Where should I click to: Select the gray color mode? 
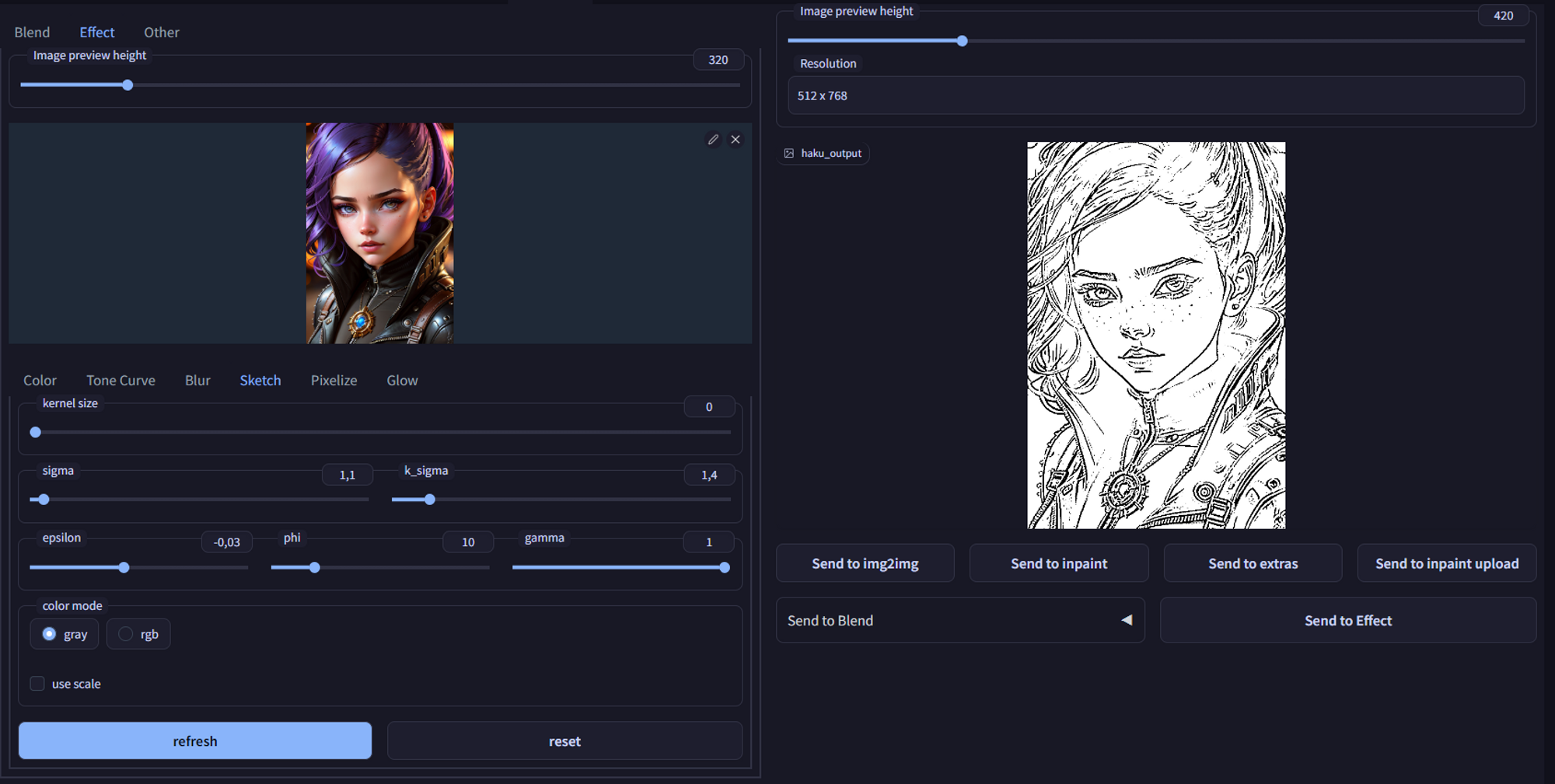[x=50, y=634]
